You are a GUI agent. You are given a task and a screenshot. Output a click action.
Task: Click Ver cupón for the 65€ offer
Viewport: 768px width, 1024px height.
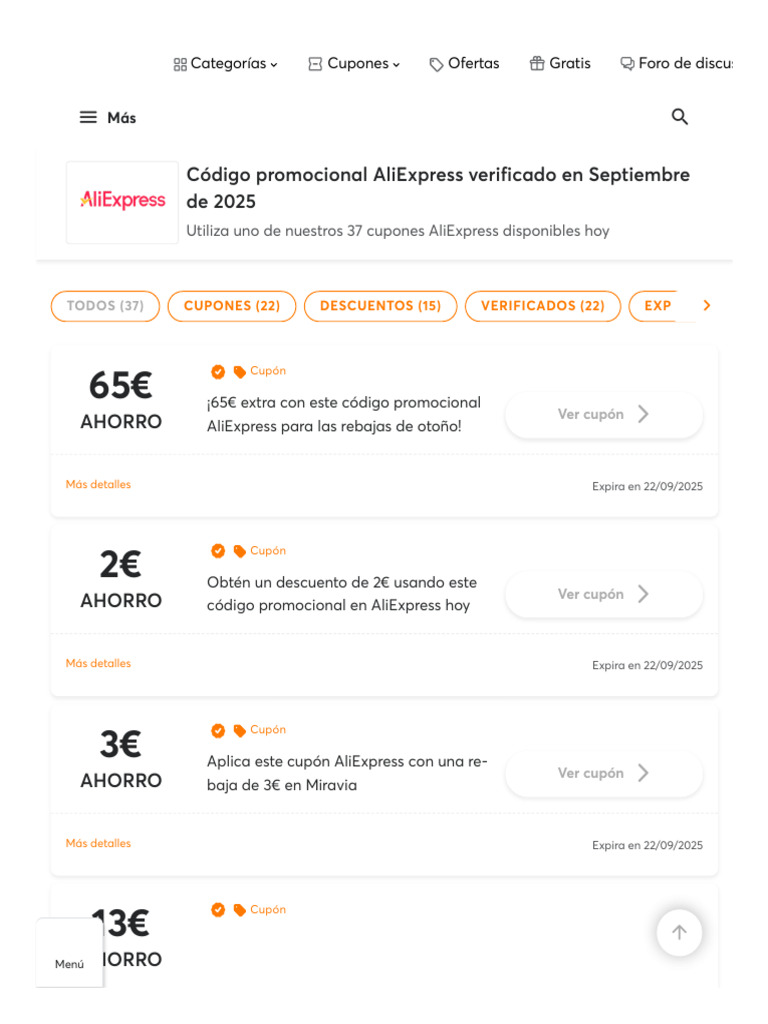[x=604, y=414]
